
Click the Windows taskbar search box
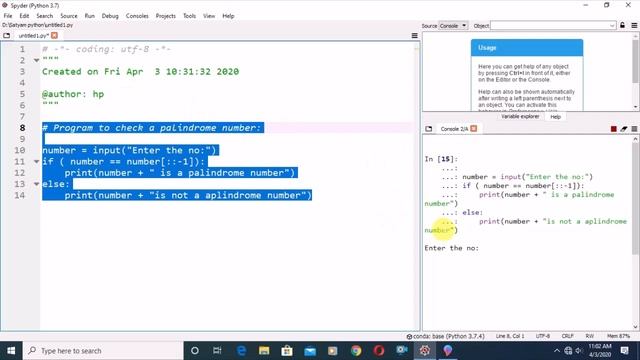coord(103,351)
